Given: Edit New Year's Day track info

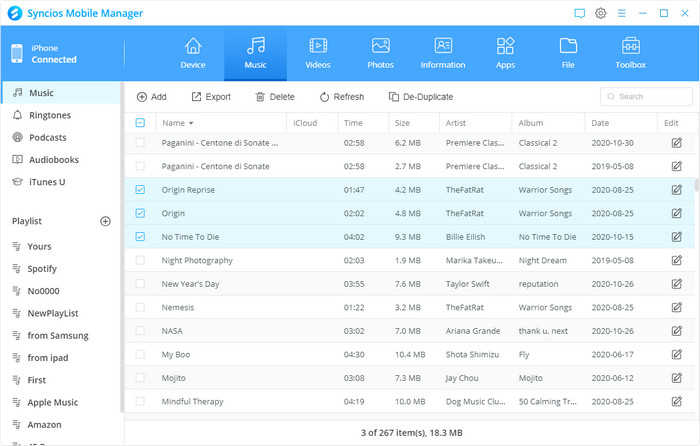Looking at the screenshot, I should point(677,283).
